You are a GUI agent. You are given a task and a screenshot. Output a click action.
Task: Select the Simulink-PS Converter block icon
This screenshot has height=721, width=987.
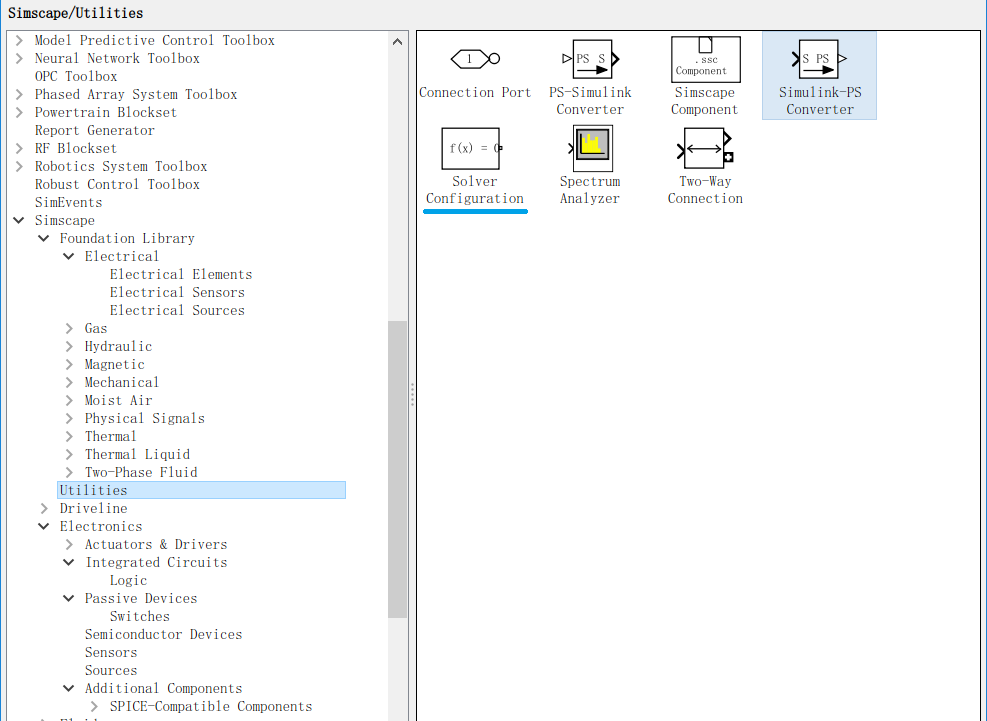tap(819, 59)
